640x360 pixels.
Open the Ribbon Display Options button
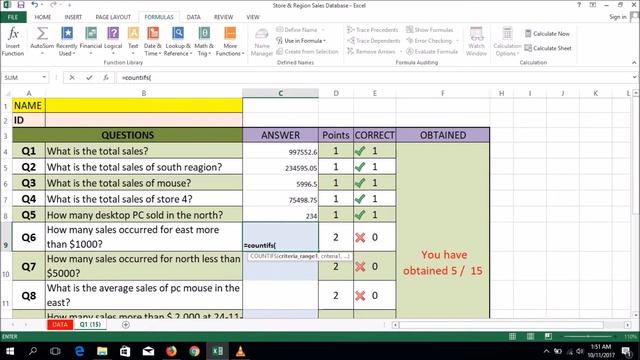(x=593, y=5)
